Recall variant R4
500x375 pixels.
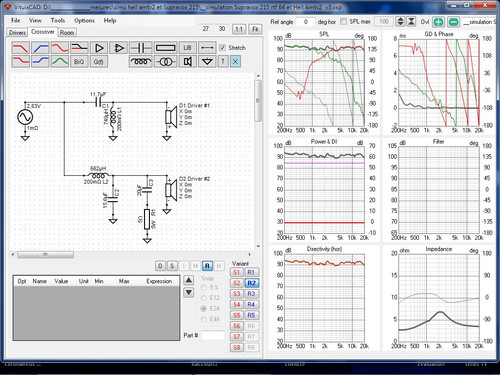click(x=251, y=304)
